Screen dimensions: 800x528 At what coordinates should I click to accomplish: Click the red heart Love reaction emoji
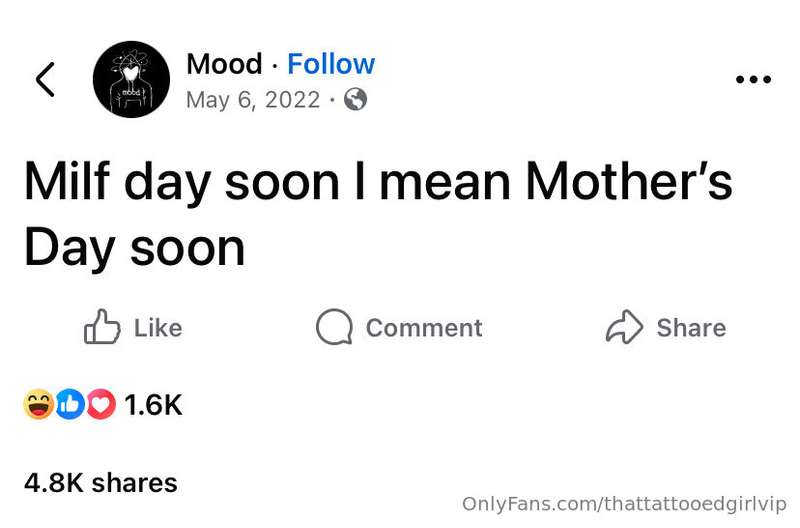(x=101, y=405)
